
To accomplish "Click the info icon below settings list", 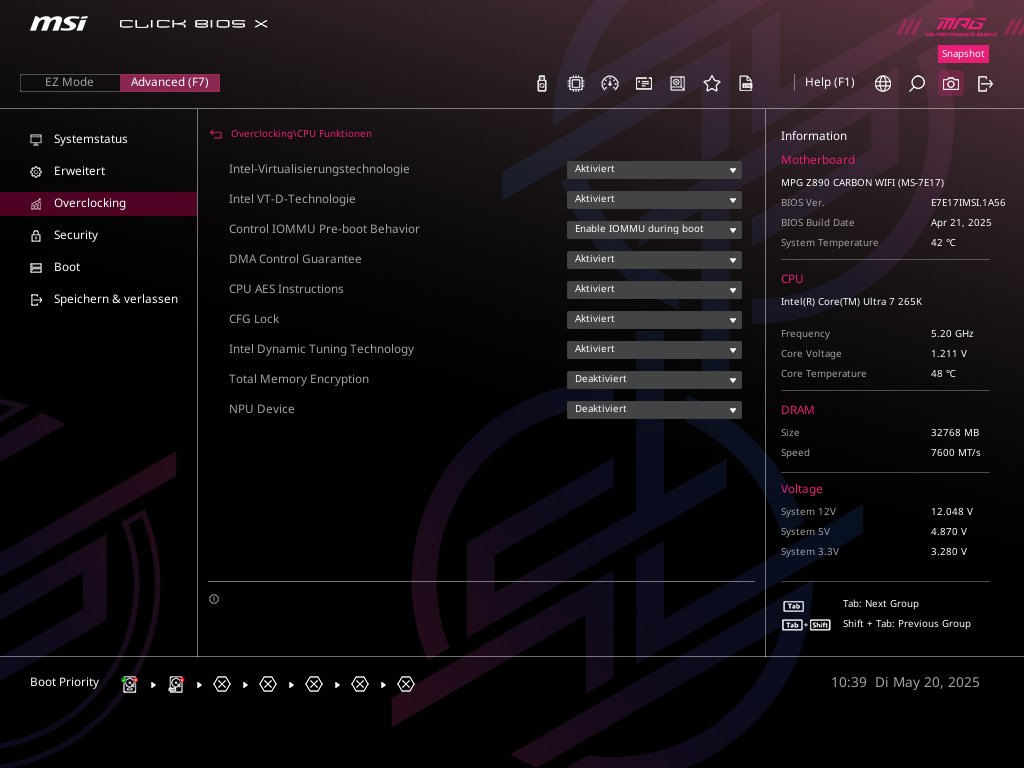I will tap(214, 599).
